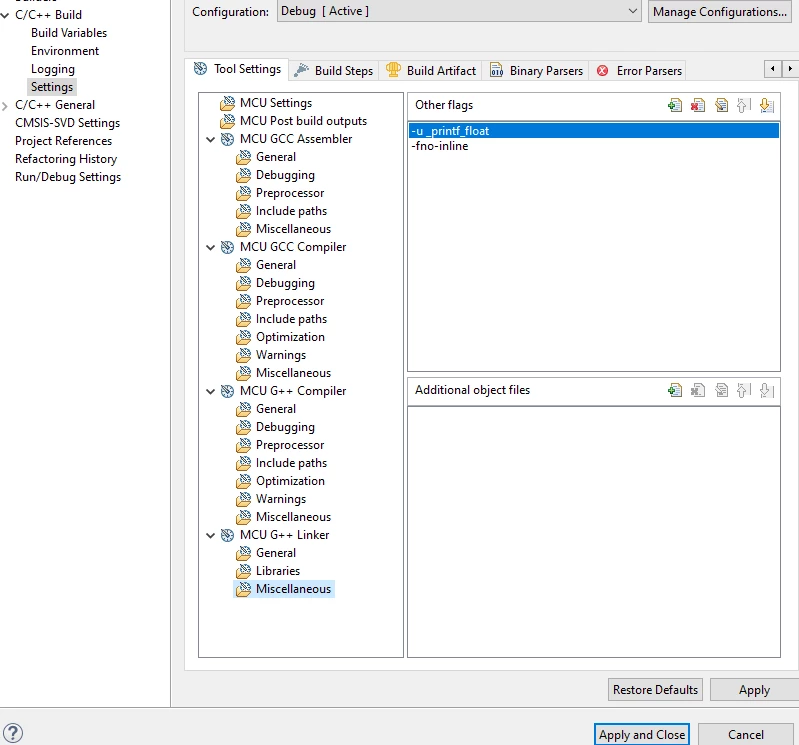Switch to the Tool Settings tab
This screenshot has width=799, height=745.
click(x=237, y=69)
